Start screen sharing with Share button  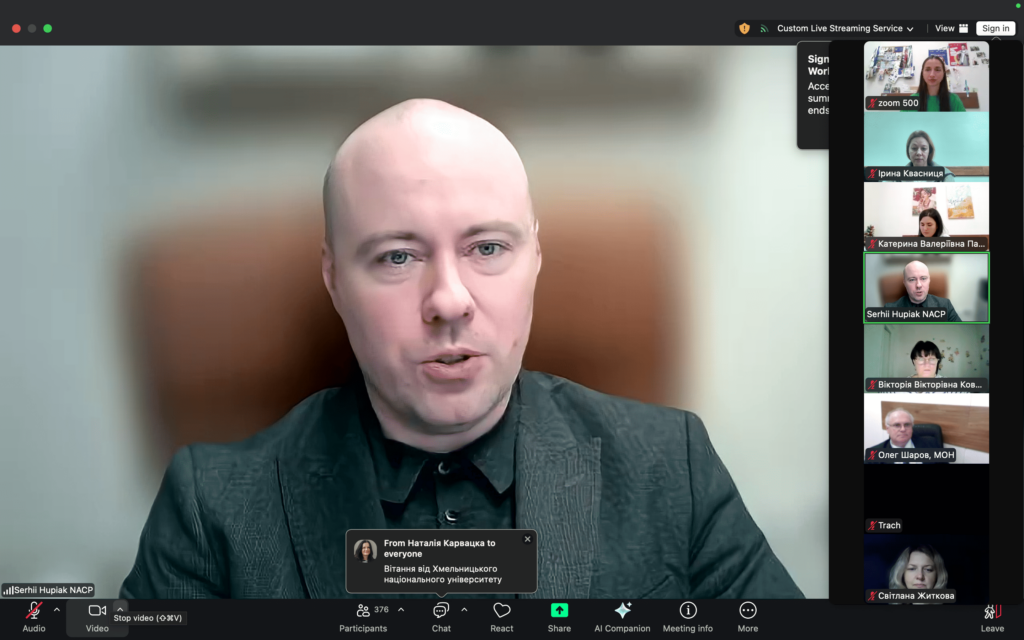click(x=559, y=616)
